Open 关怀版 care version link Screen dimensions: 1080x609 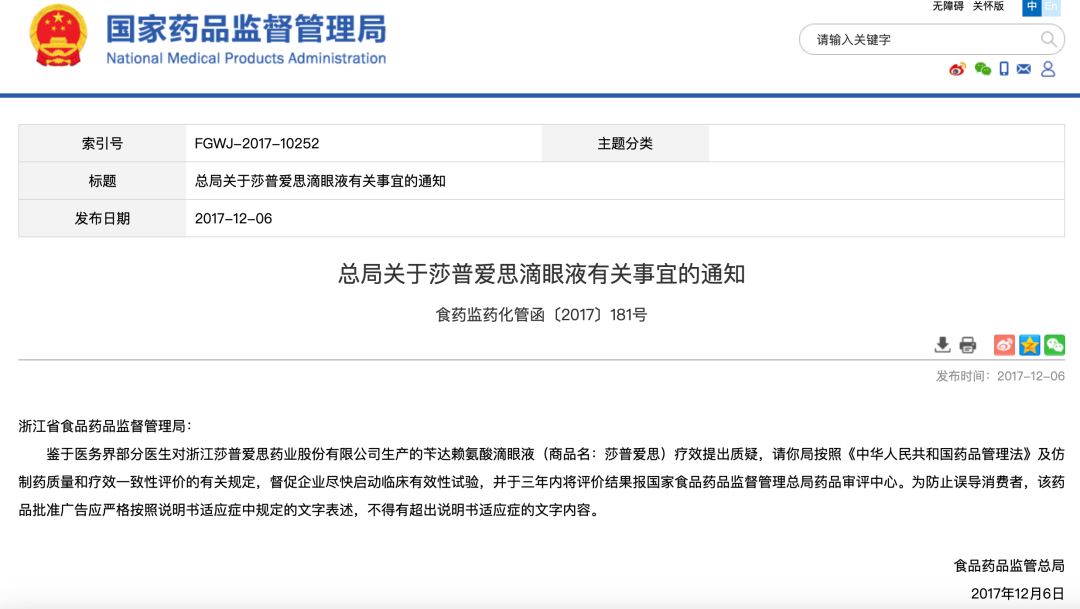coord(988,6)
